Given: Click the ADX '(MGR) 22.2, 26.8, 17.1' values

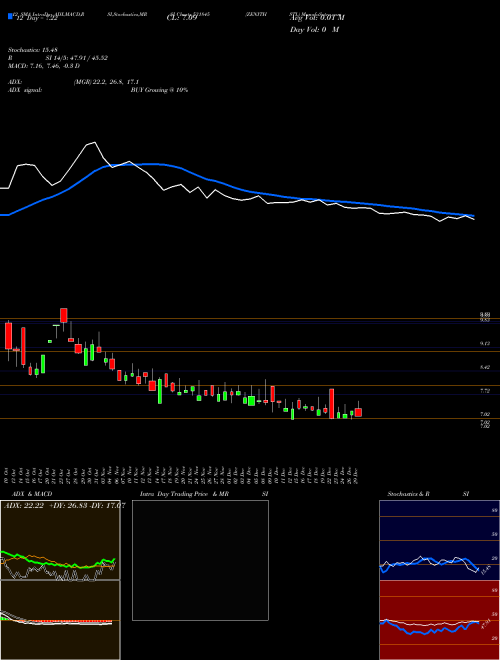Looking at the screenshot, I should pos(106,82).
